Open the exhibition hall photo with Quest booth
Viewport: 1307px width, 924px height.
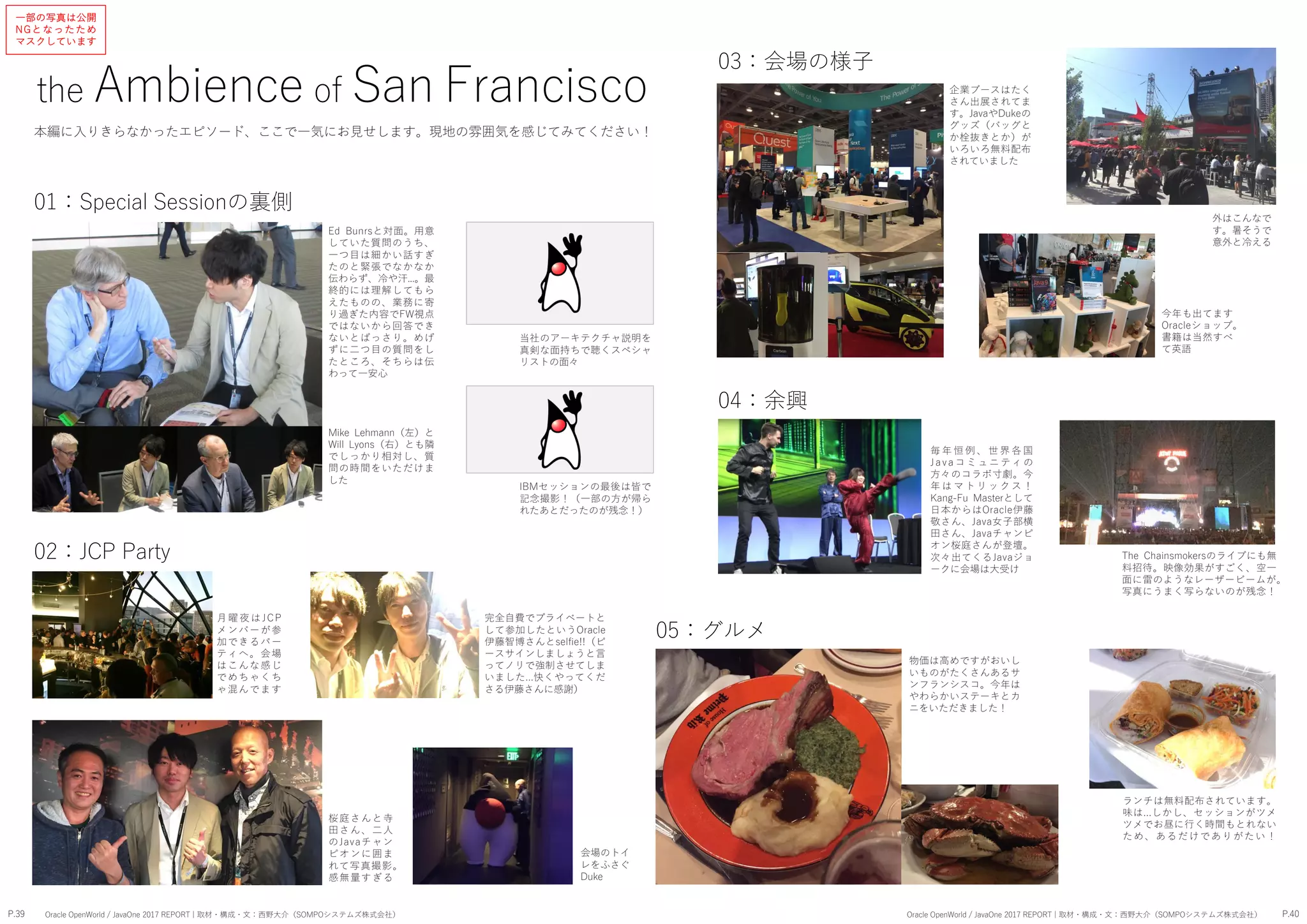[x=830, y=168]
